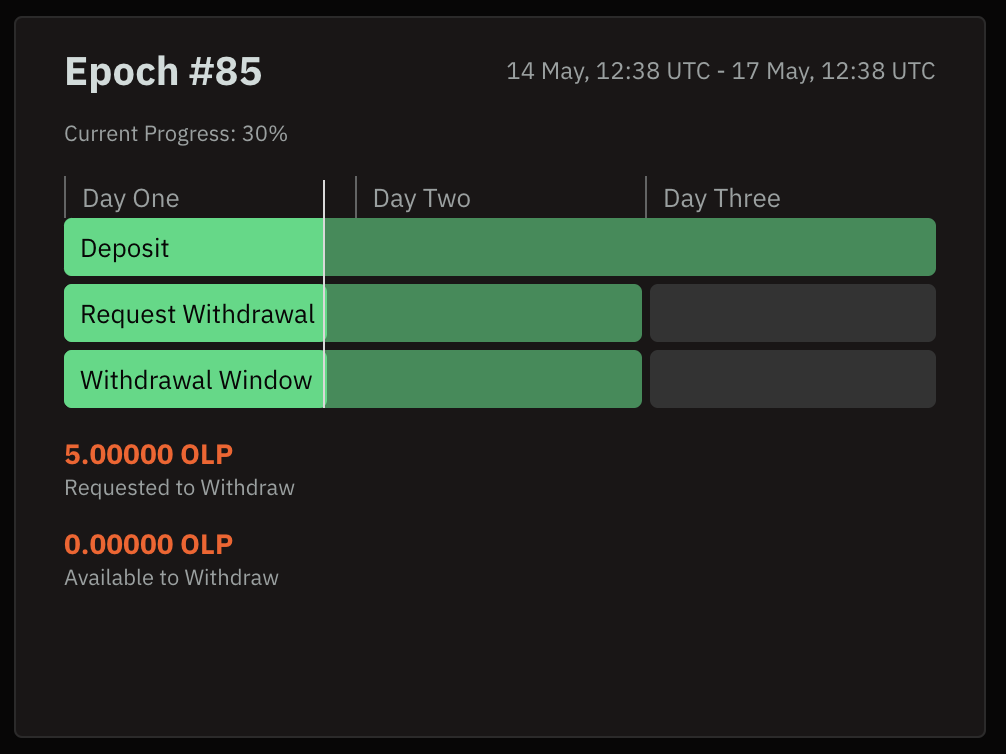The width and height of the screenshot is (1006, 754).
Task: Click the Withdrawal Window bar label
Action: tap(196, 380)
